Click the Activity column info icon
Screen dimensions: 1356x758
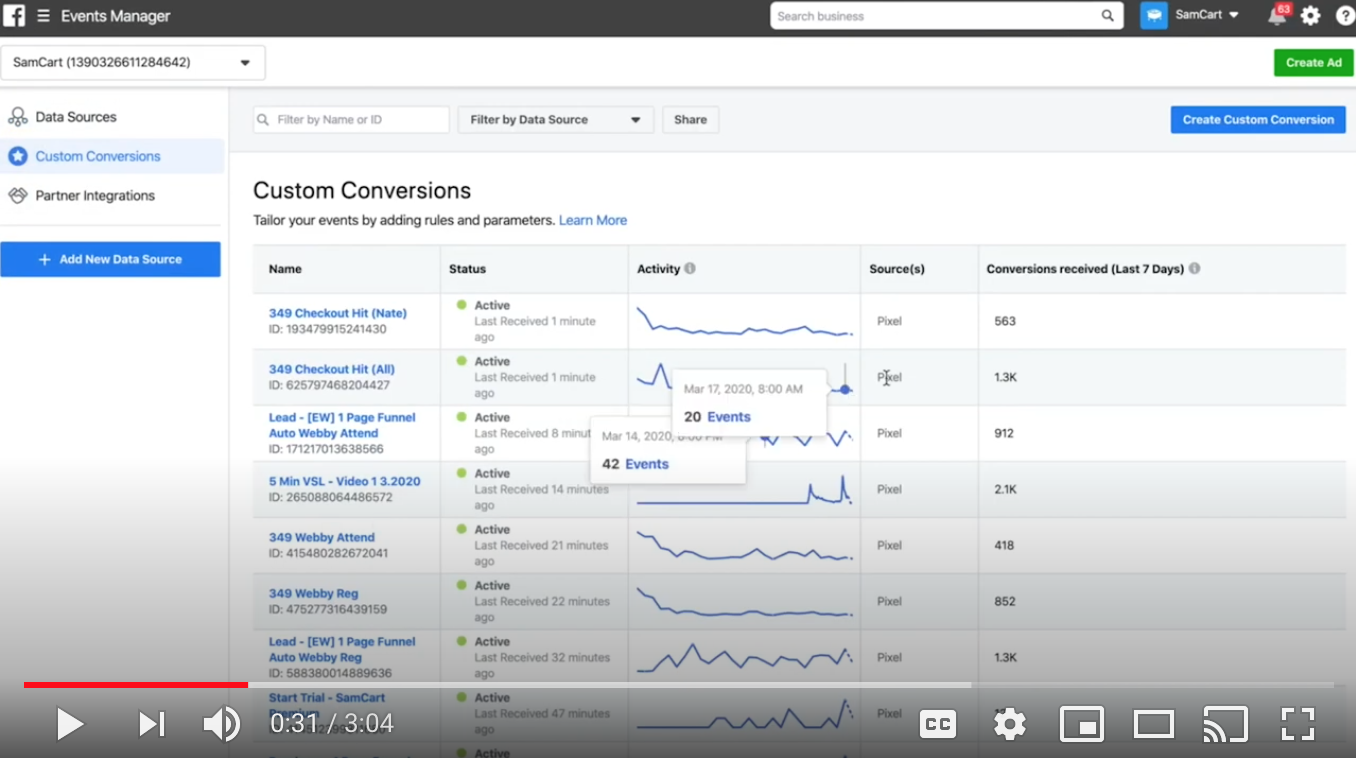pyautogui.click(x=690, y=269)
